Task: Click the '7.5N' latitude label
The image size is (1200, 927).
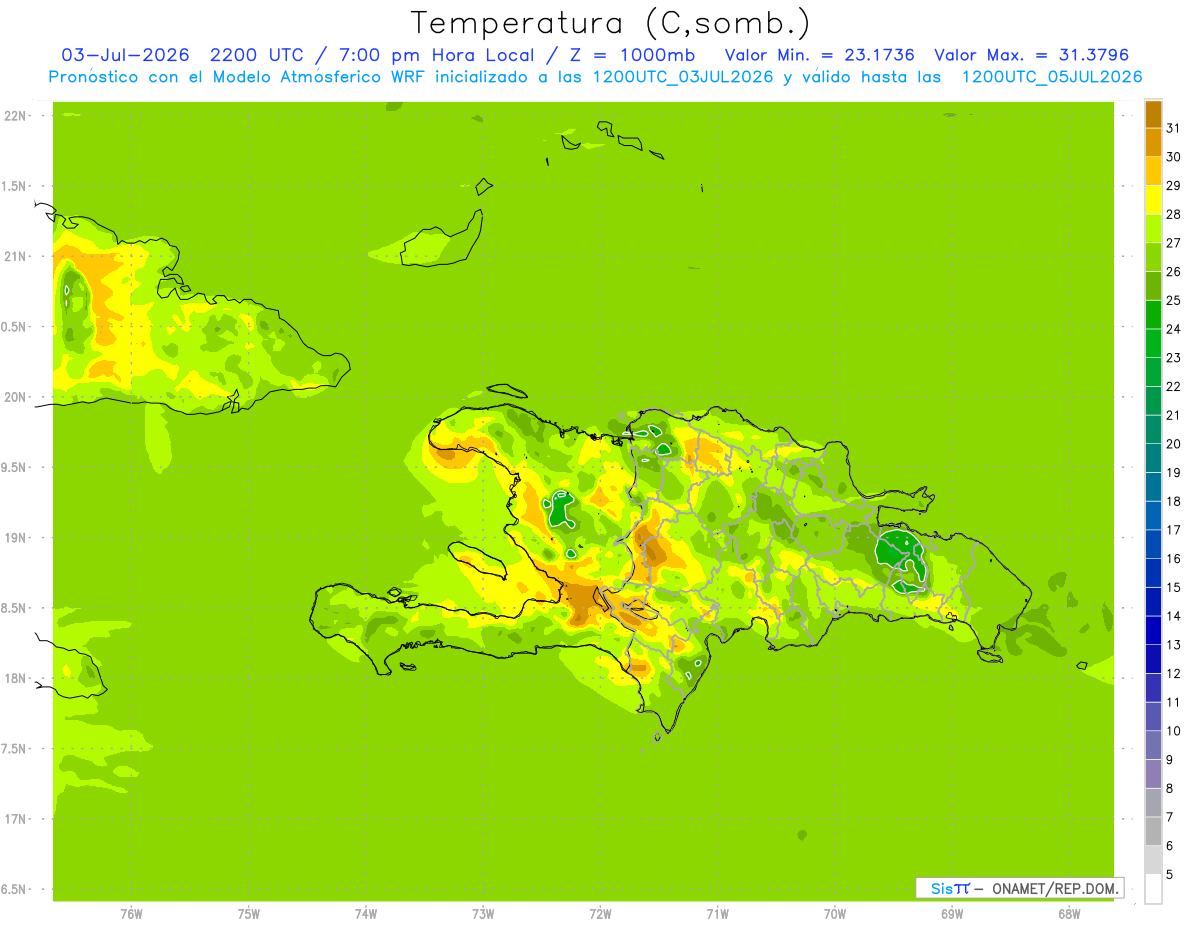Action: click(x=14, y=749)
